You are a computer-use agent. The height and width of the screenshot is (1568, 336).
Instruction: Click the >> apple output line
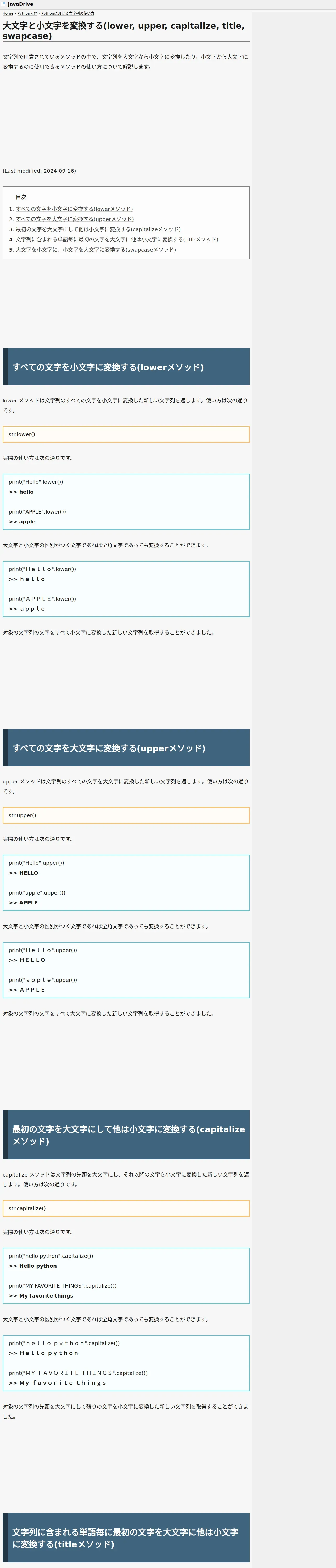22,522
